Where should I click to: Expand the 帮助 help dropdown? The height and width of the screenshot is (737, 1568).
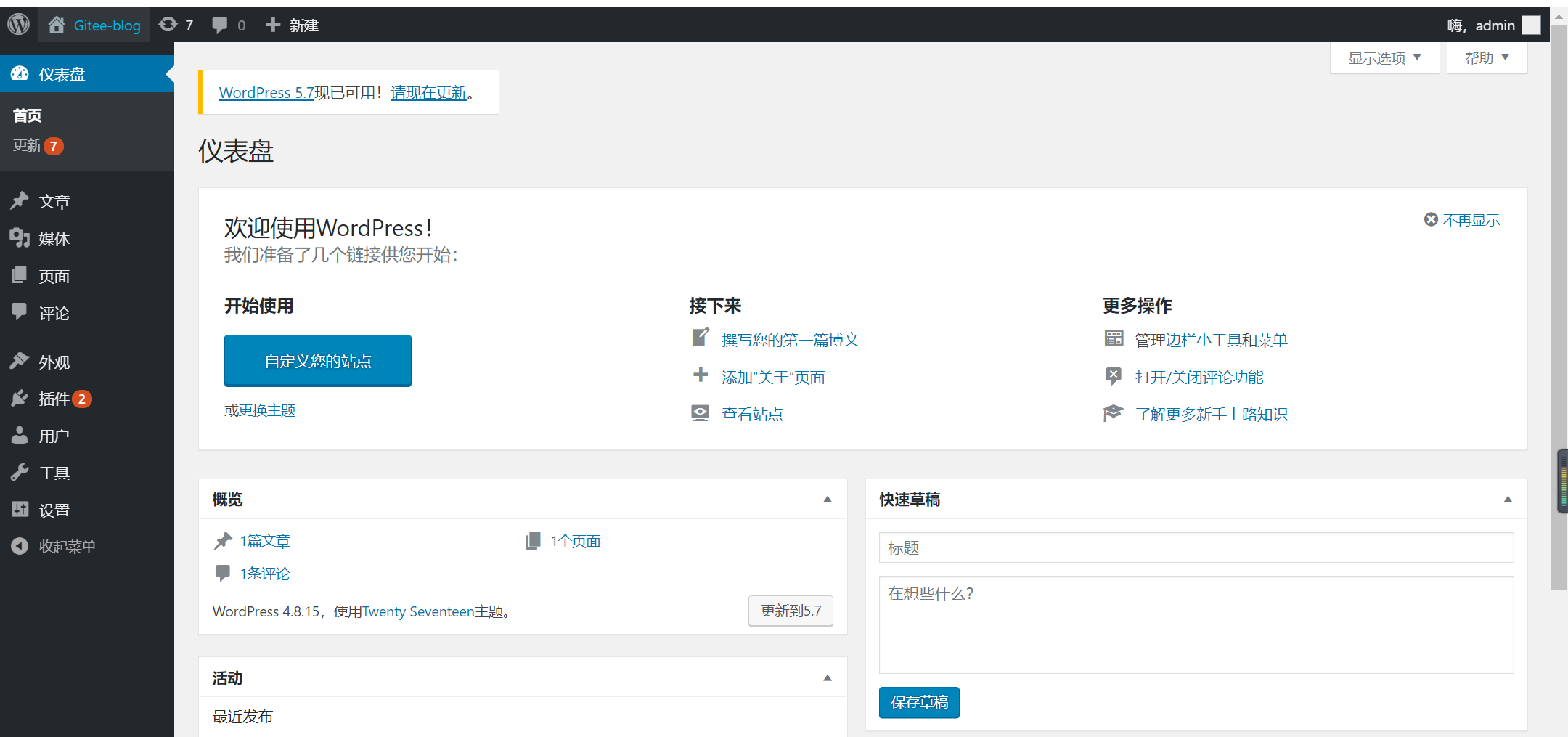pos(1487,58)
